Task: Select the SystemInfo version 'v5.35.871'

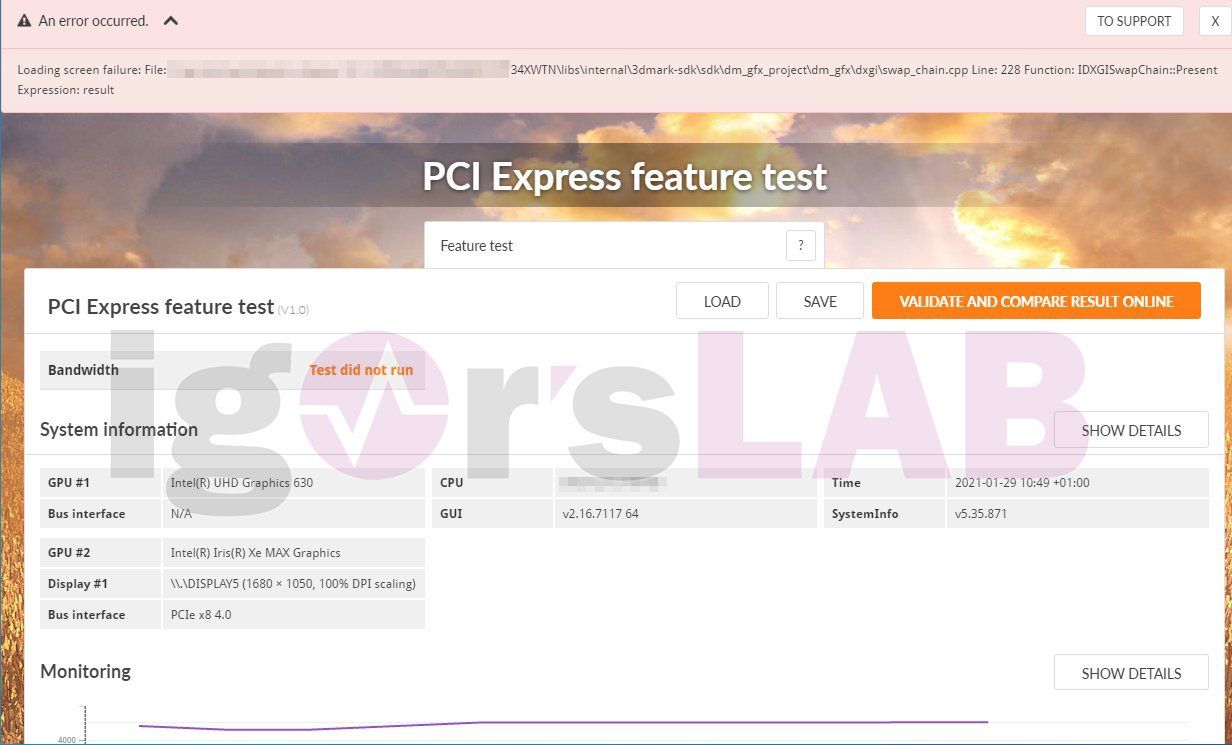Action: tap(980, 514)
